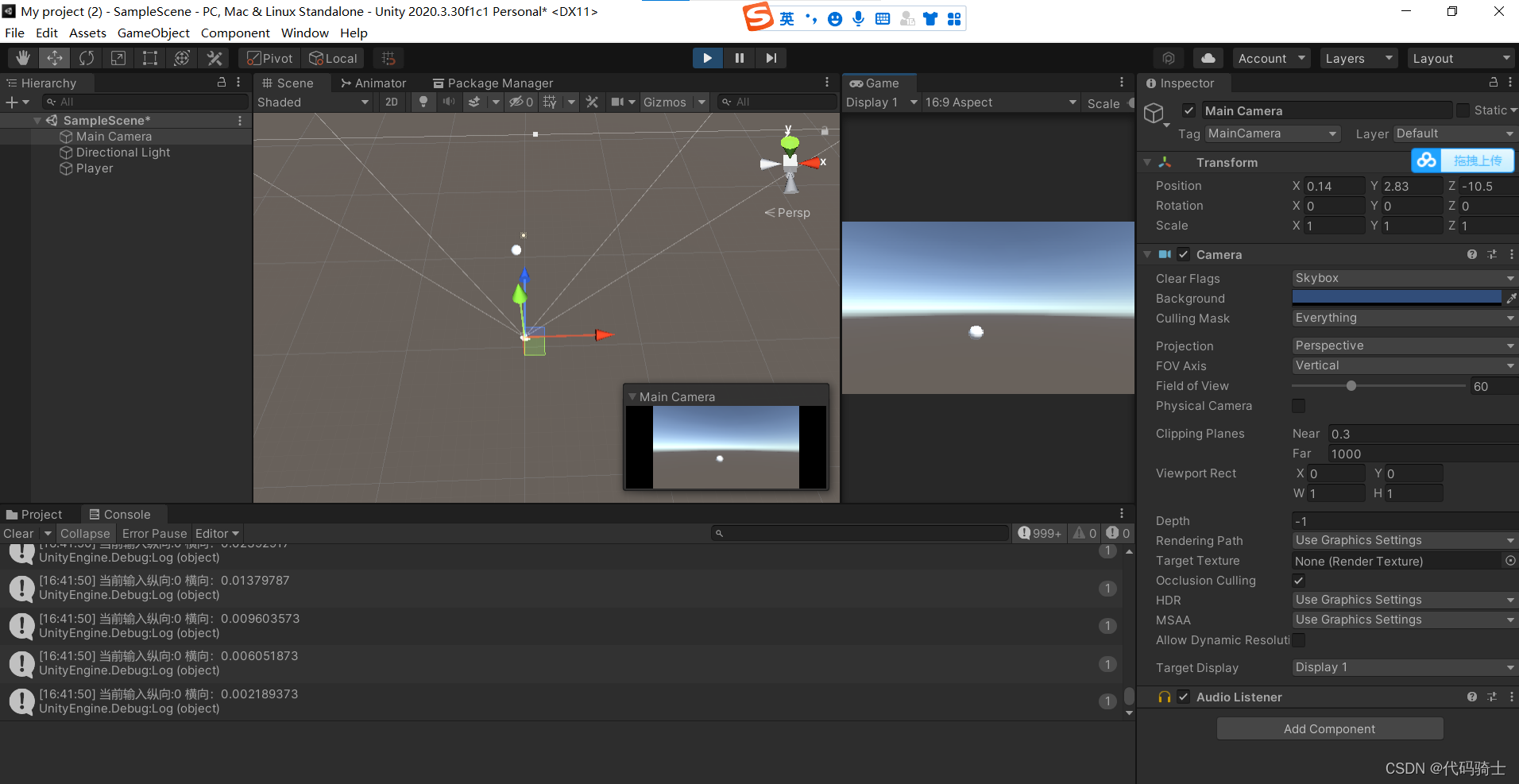Click the Play button
The height and width of the screenshot is (784, 1519).
pyautogui.click(x=707, y=58)
